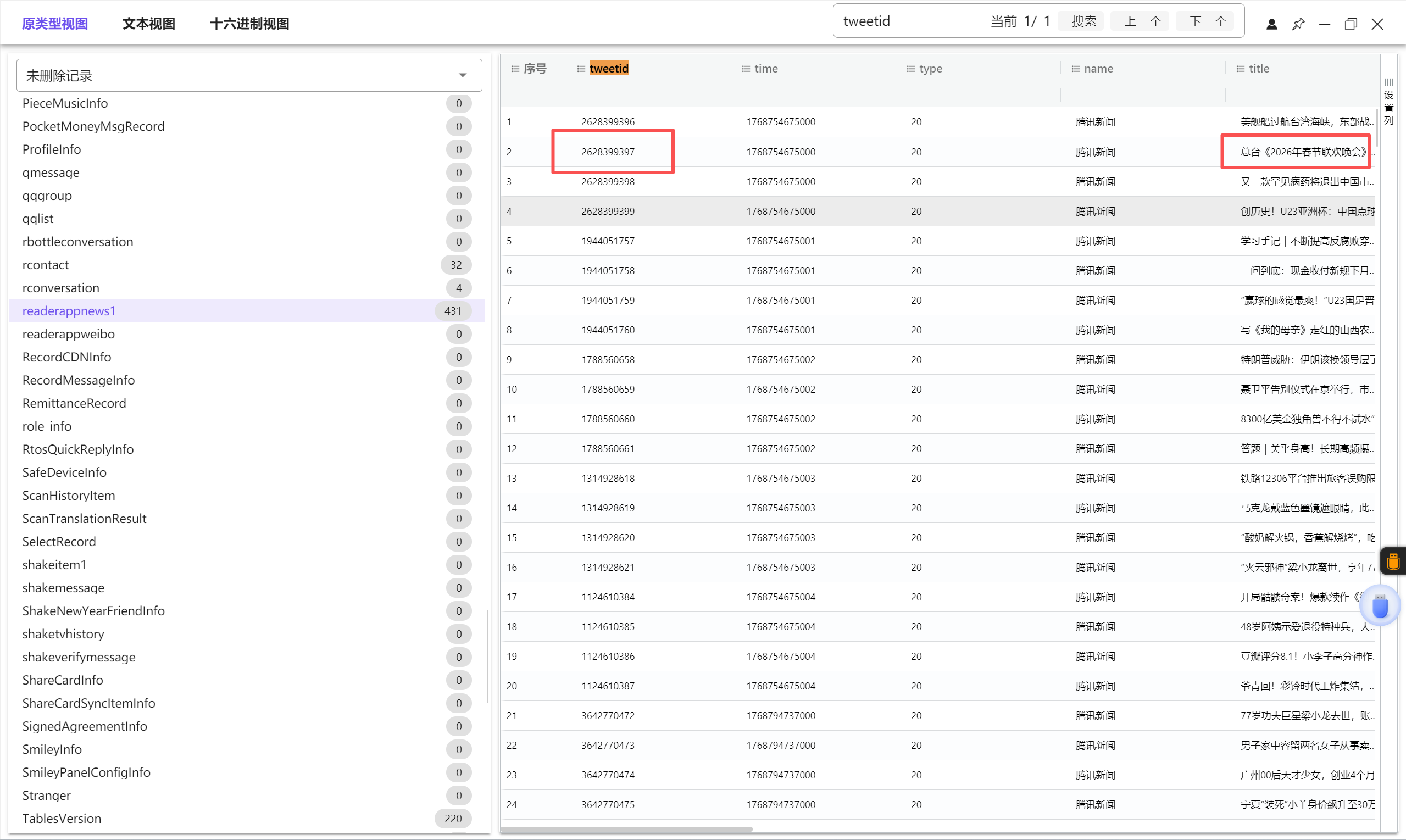Open the 设置列 column settings panel
The height and width of the screenshot is (840, 1406).
[x=1388, y=101]
